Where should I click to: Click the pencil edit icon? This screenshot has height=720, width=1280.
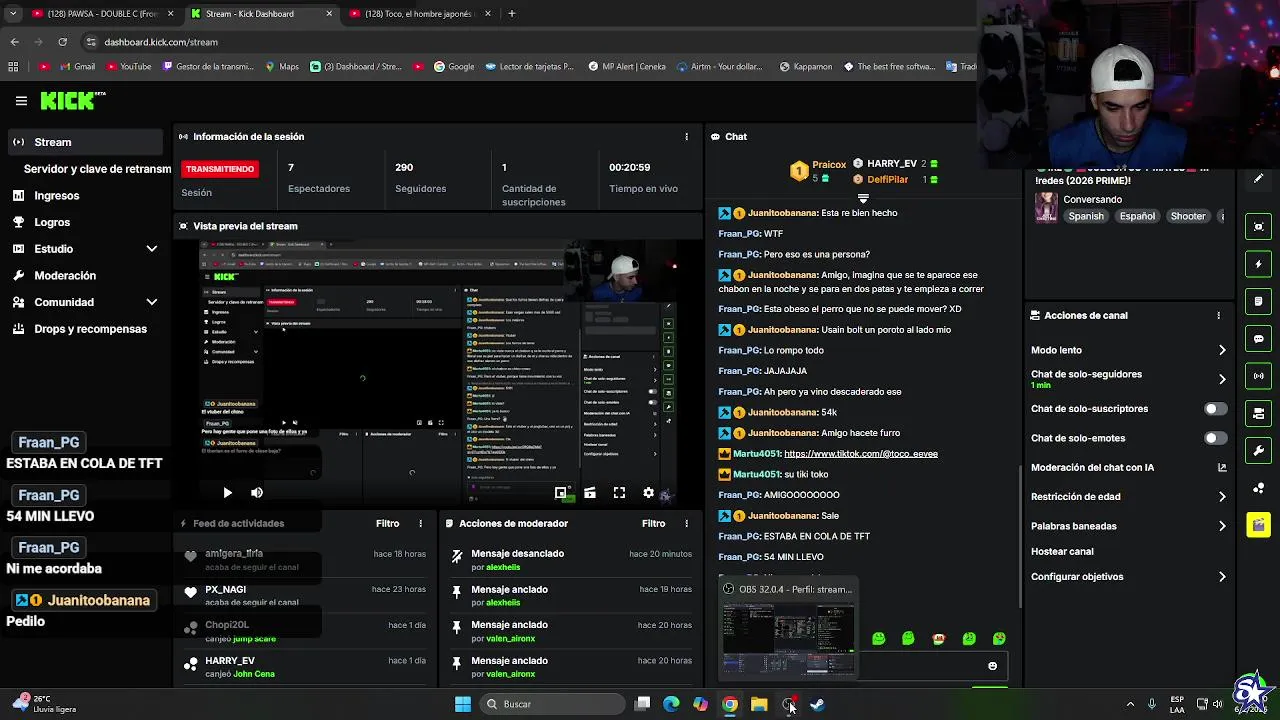pos(1259,179)
